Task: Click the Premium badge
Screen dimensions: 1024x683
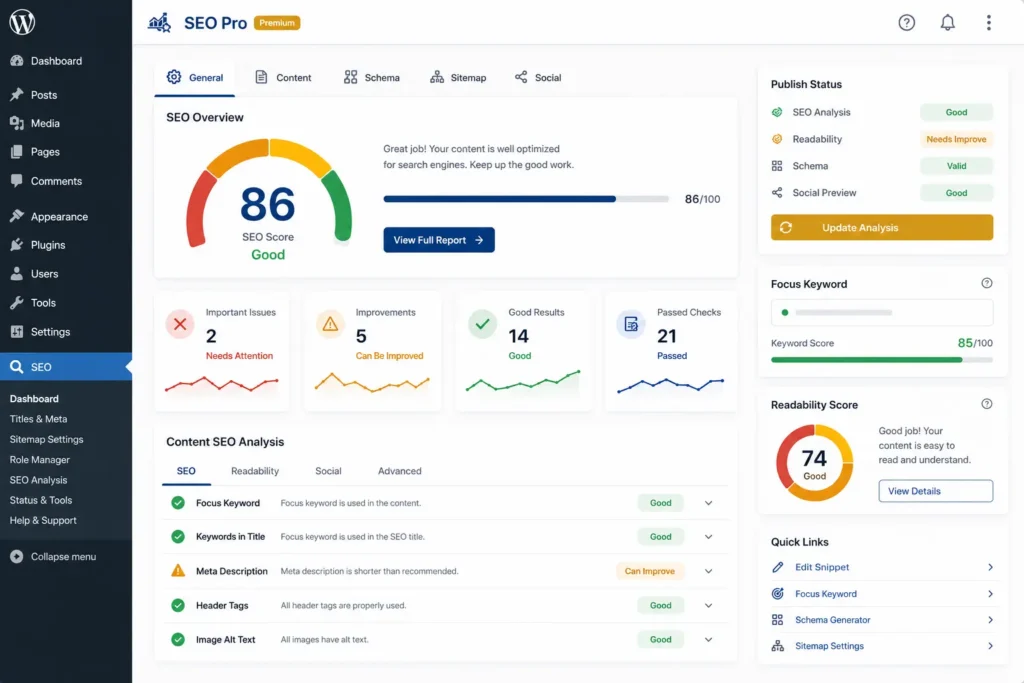Action: pos(277,23)
